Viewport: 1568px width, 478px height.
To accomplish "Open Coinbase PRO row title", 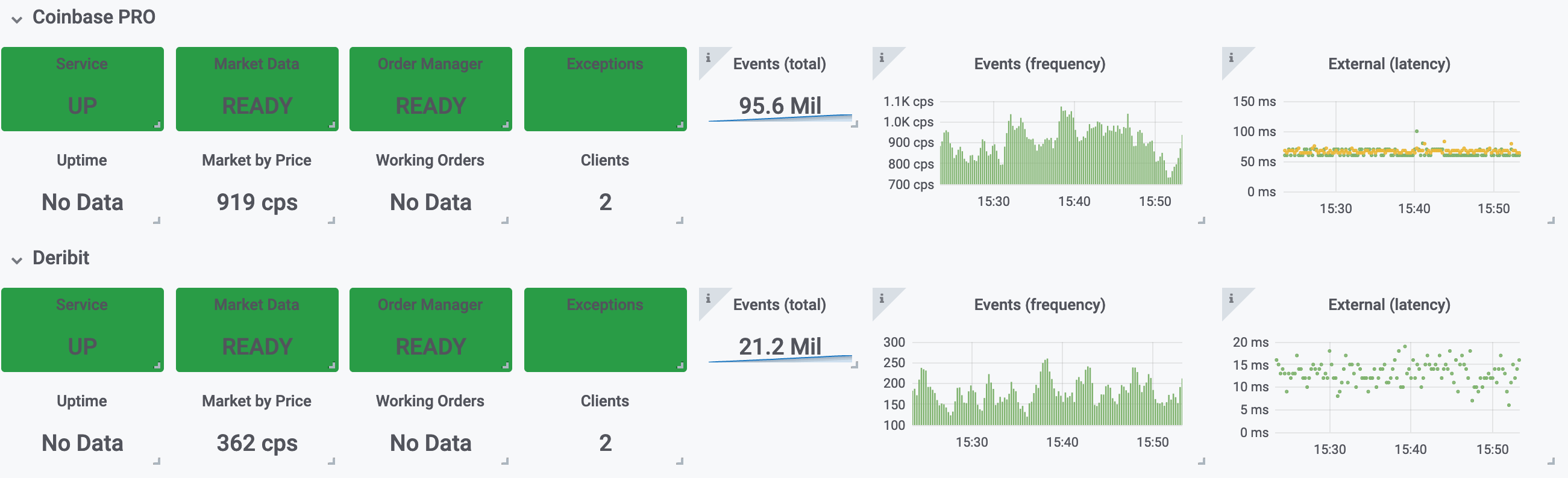I will click(x=94, y=17).
